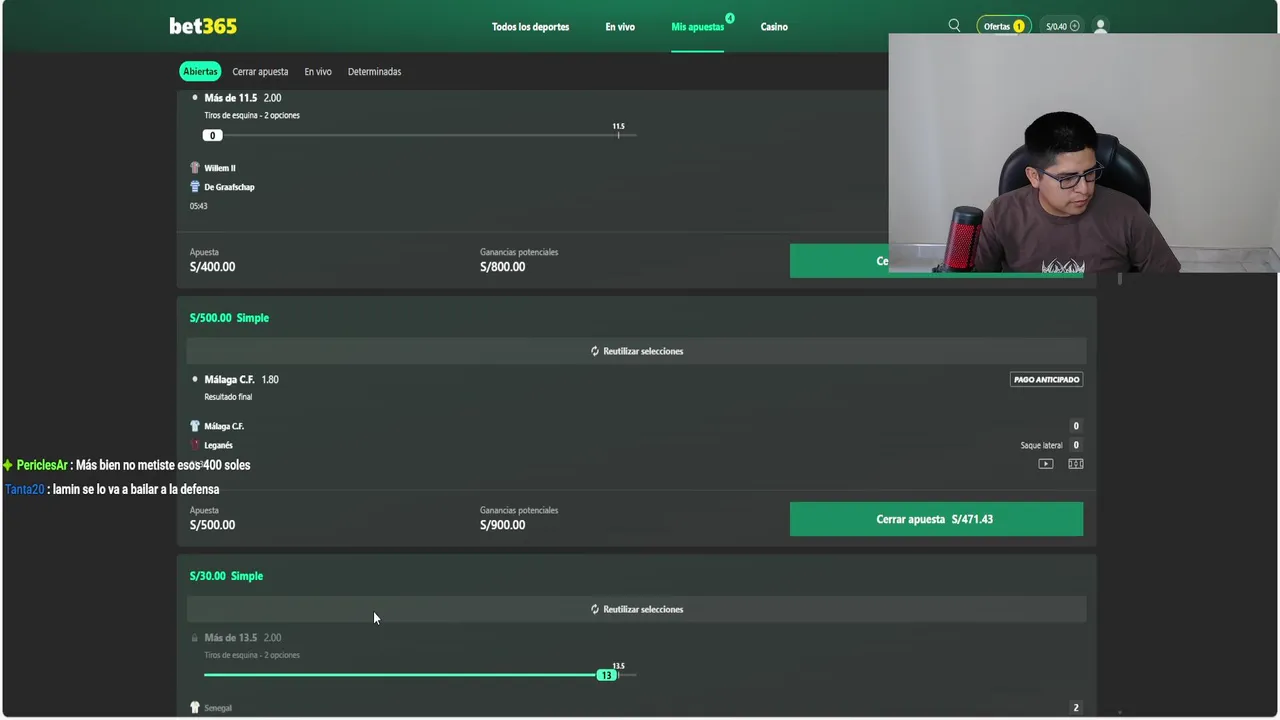This screenshot has height=720, width=1280.
Task: Switch to En vivo bets tab
Action: (318, 72)
